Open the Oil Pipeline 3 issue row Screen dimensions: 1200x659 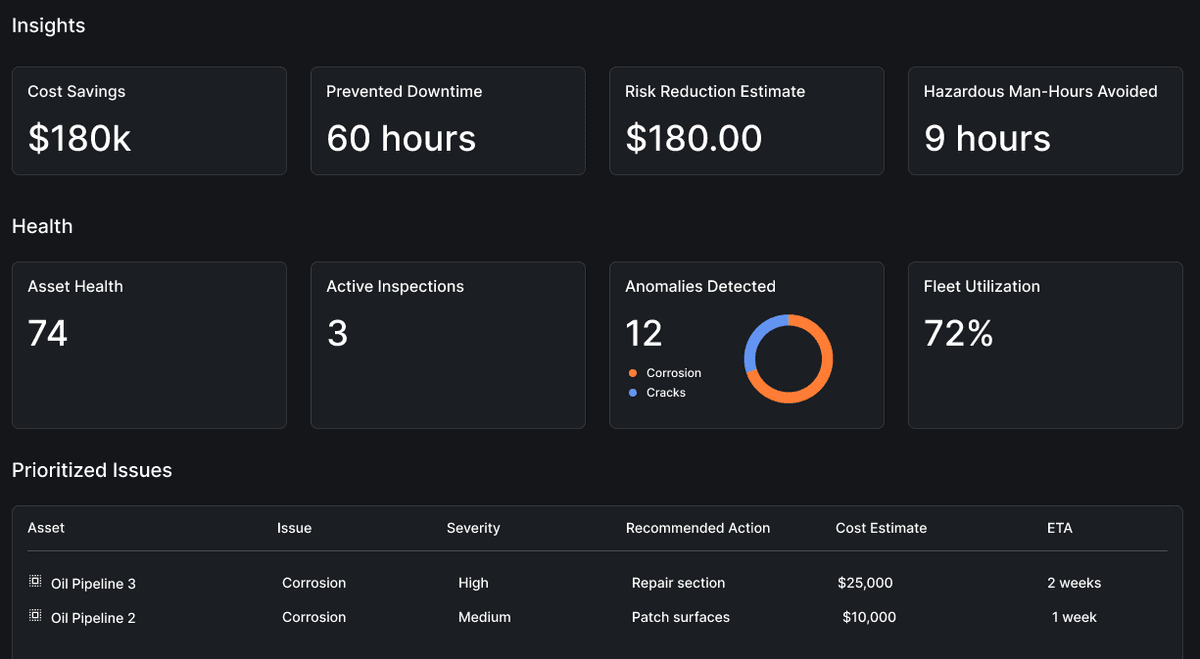point(600,583)
